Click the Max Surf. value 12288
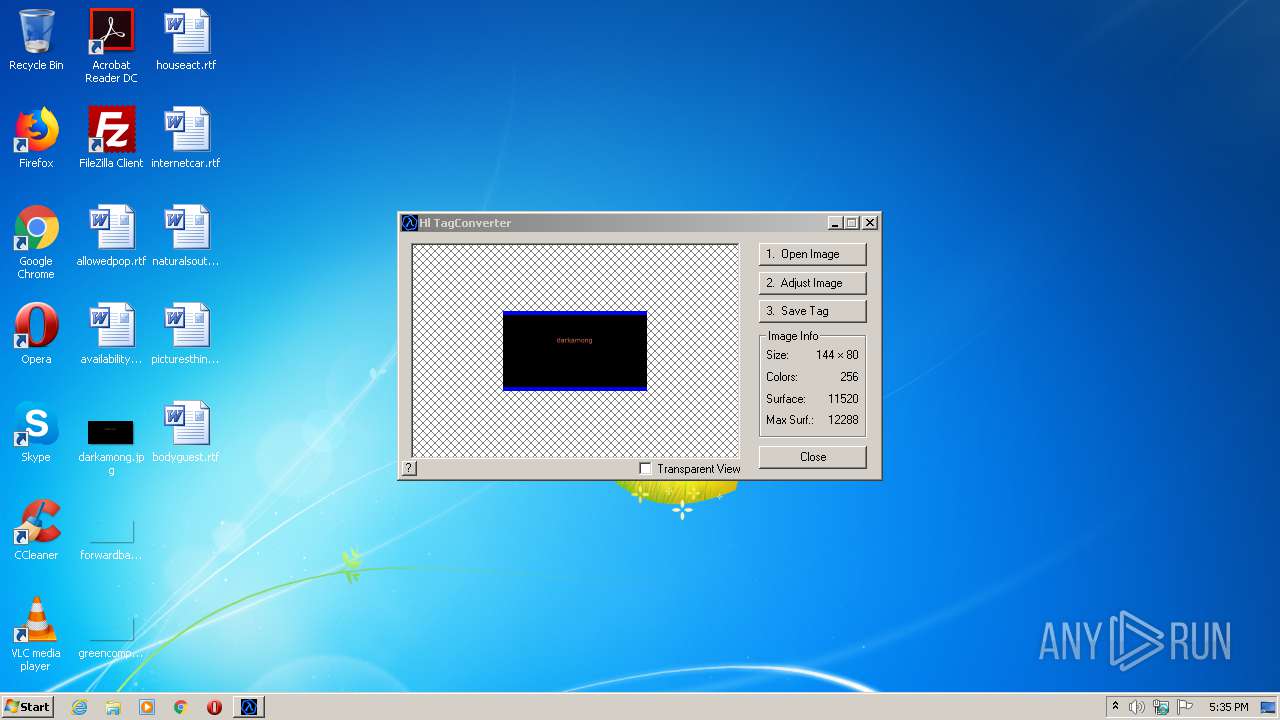Viewport: 1280px width, 720px height. pyautogui.click(x=843, y=420)
